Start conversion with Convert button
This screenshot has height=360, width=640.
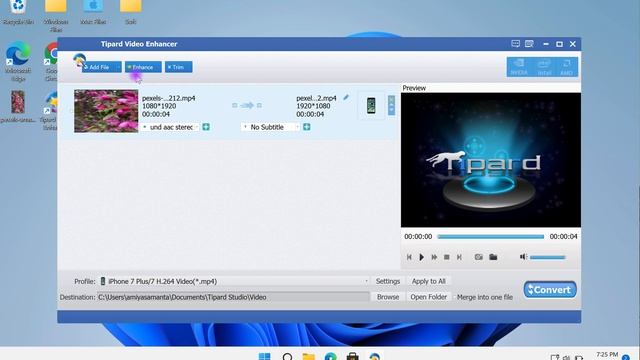(x=550, y=289)
